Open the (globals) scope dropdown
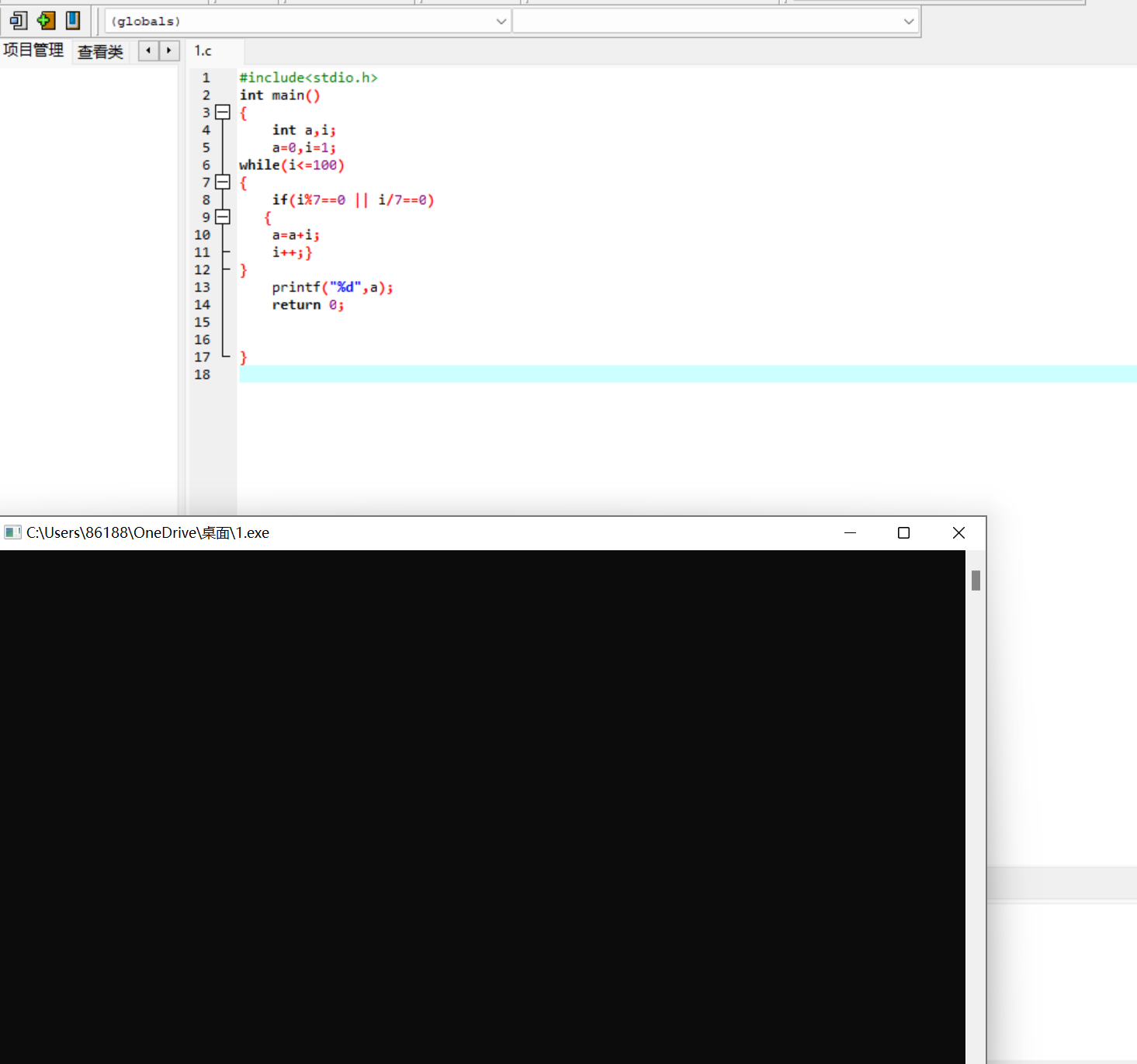The height and width of the screenshot is (1064, 1137). coord(307,21)
